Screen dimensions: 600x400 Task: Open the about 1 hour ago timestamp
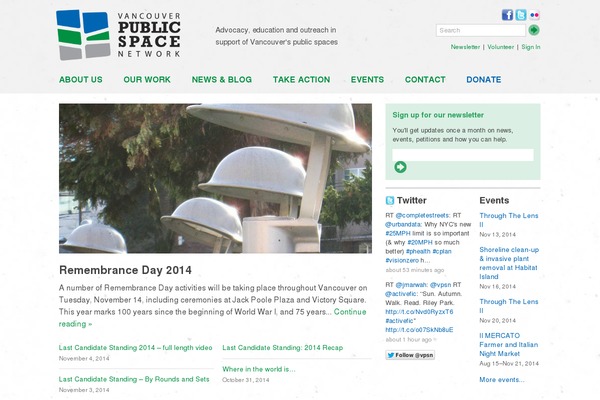(x=408, y=340)
